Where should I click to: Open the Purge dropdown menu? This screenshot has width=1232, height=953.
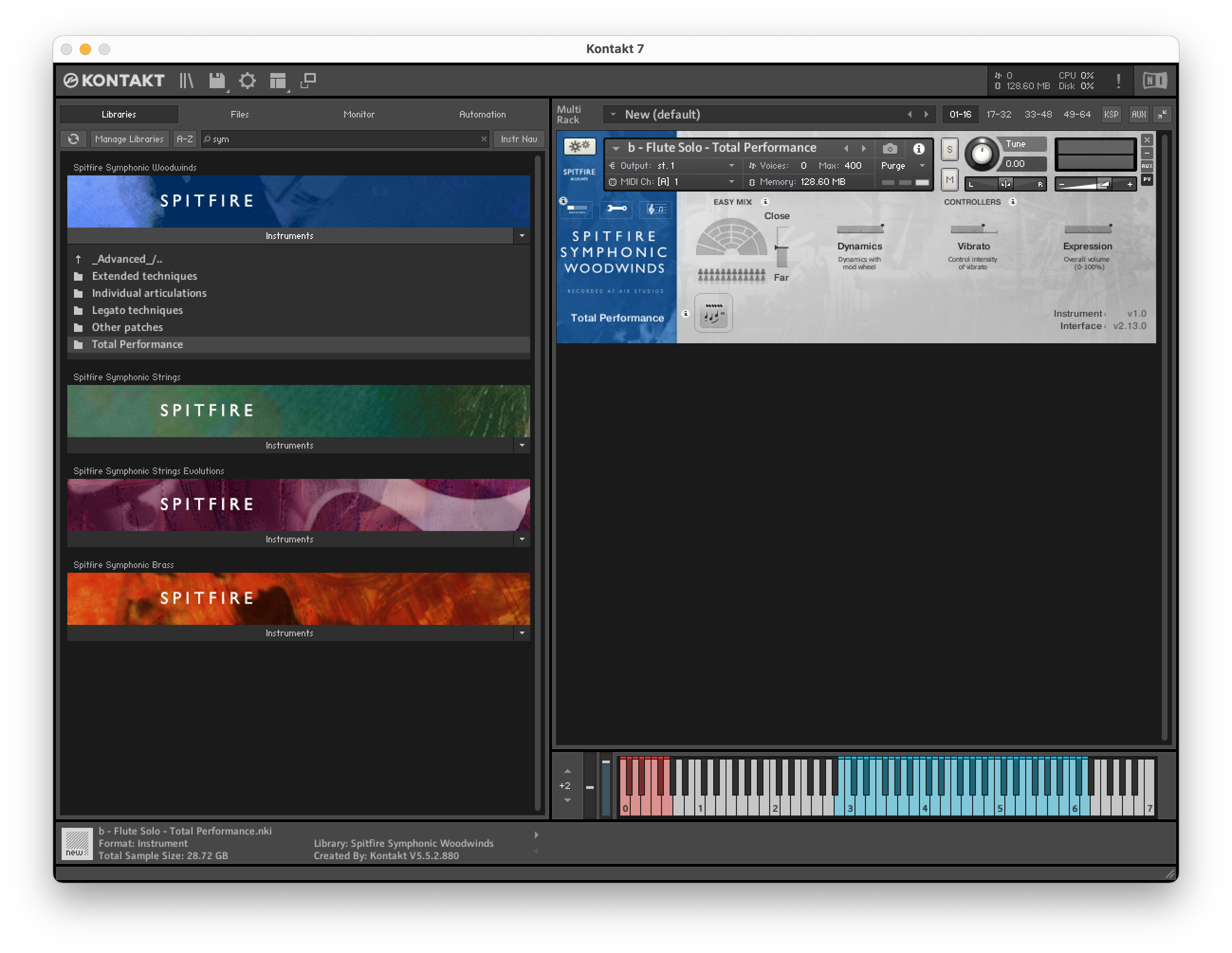click(x=904, y=166)
